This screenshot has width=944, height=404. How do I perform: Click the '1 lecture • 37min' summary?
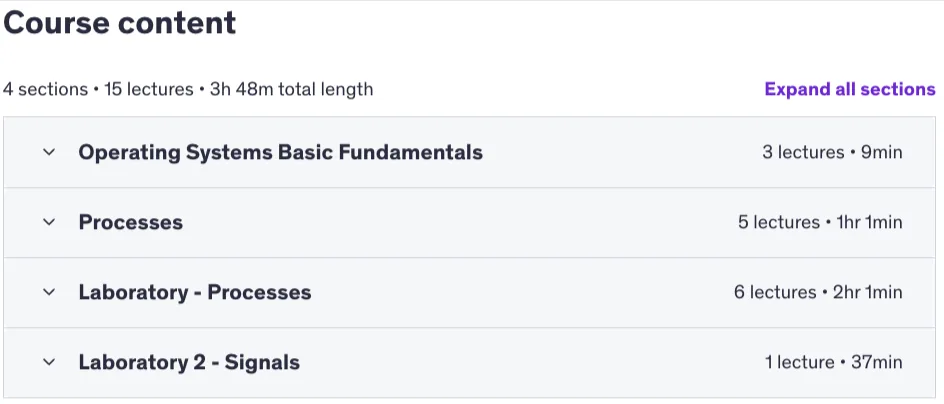pyautogui.click(x=834, y=362)
